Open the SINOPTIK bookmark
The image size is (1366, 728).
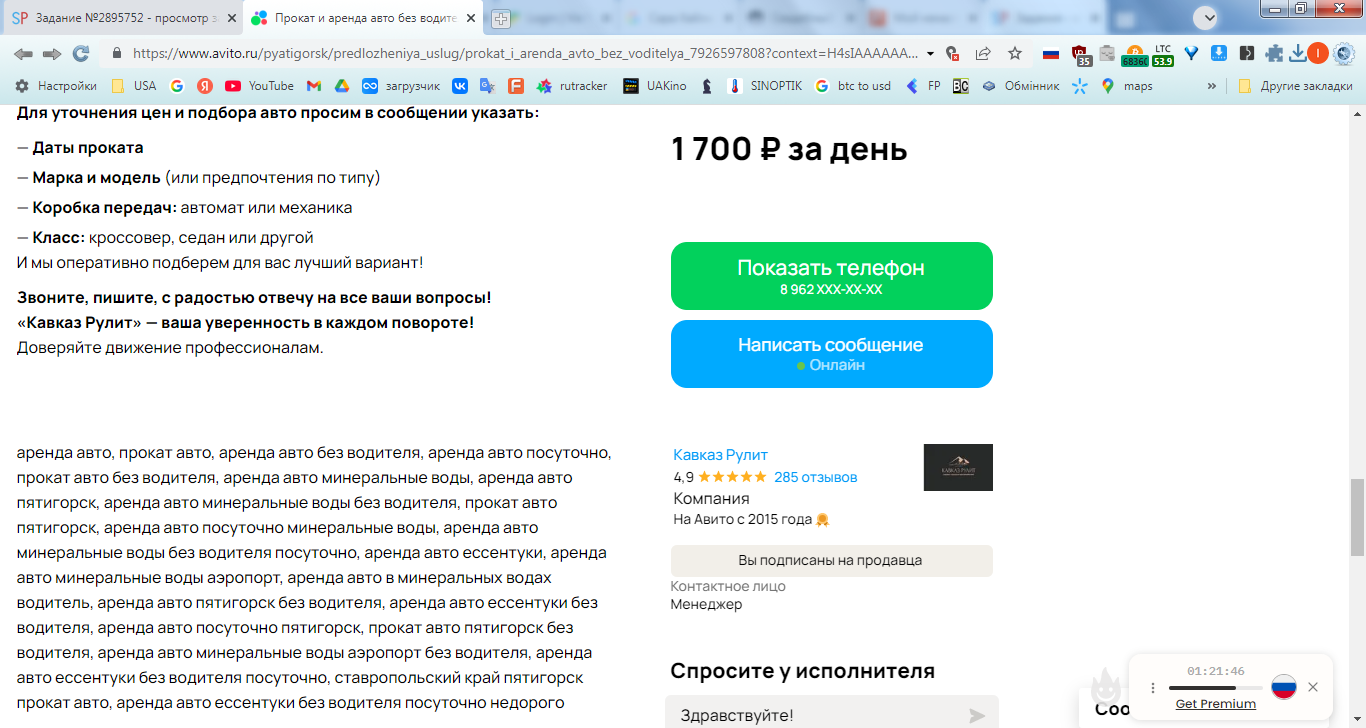pyautogui.click(x=765, y=86)
